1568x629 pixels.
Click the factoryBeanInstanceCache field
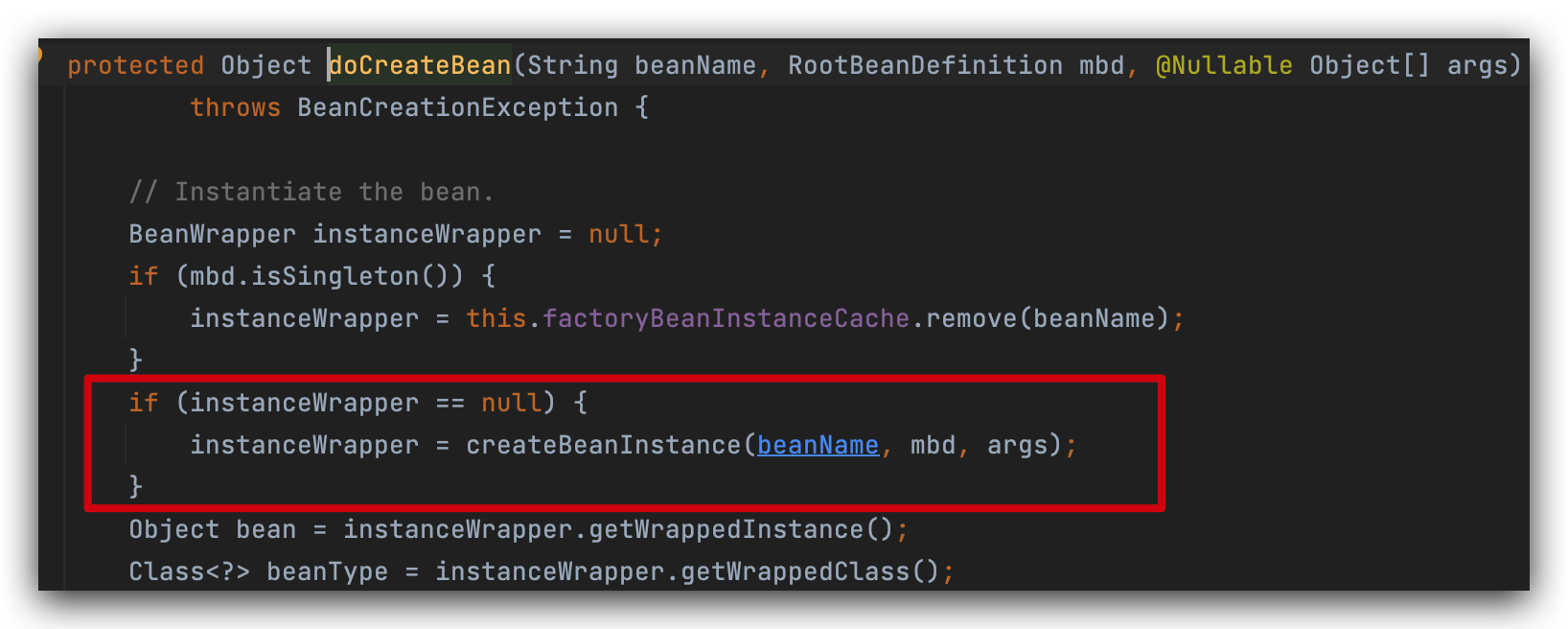click(x=726, y=318)
